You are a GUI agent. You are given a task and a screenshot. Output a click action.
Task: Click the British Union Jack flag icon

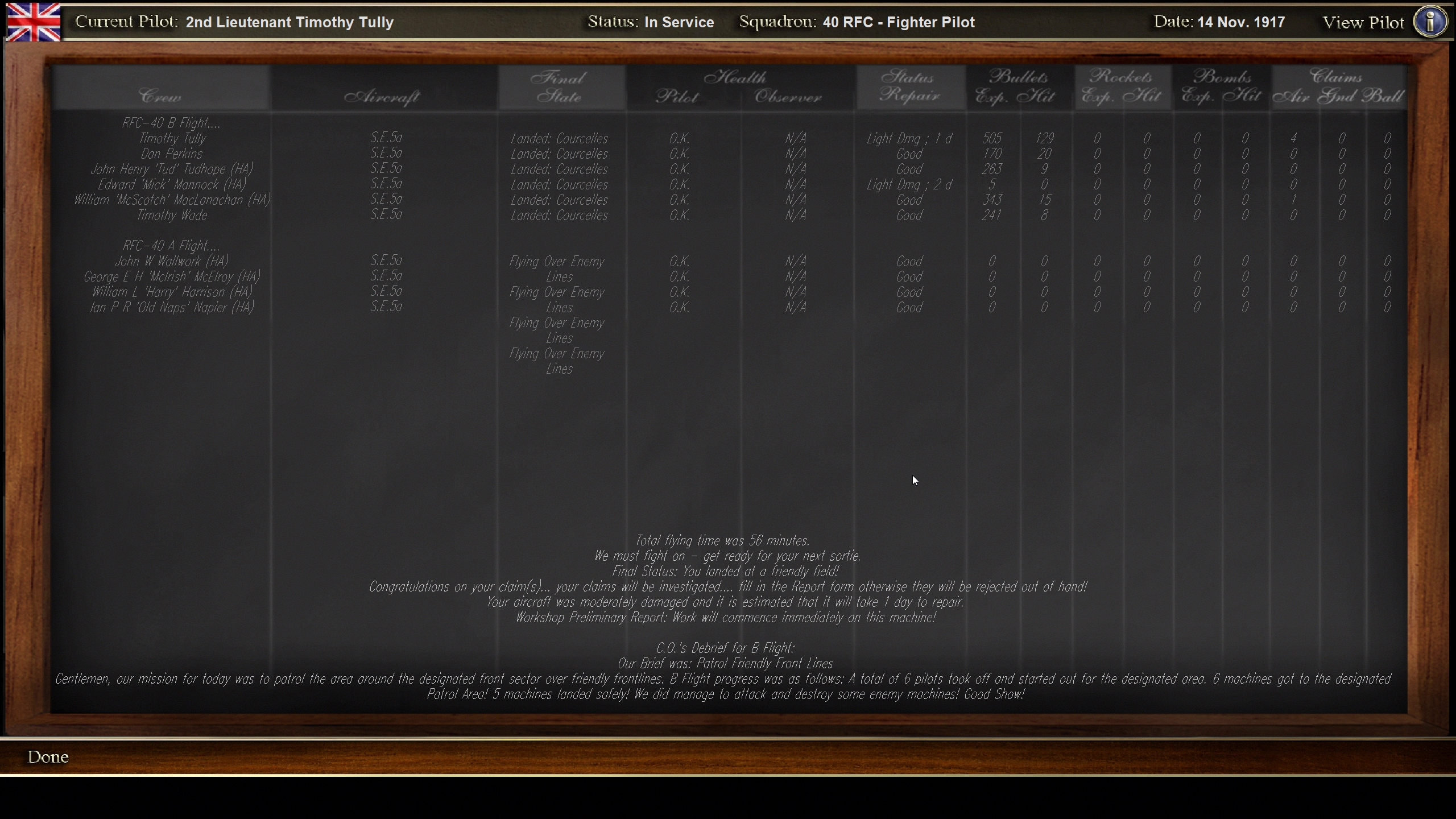tap(34, 22)
